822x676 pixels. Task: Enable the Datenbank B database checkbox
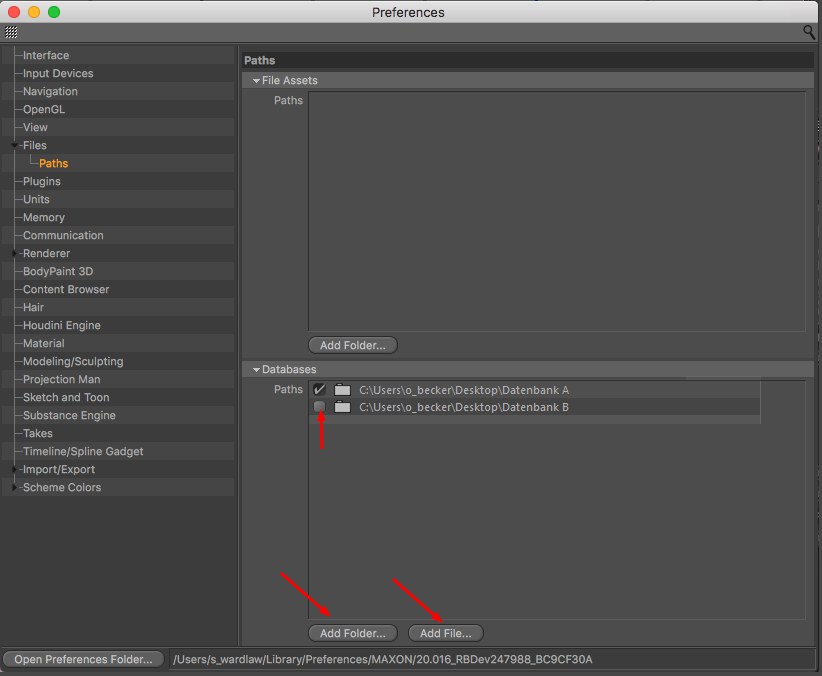319,407
